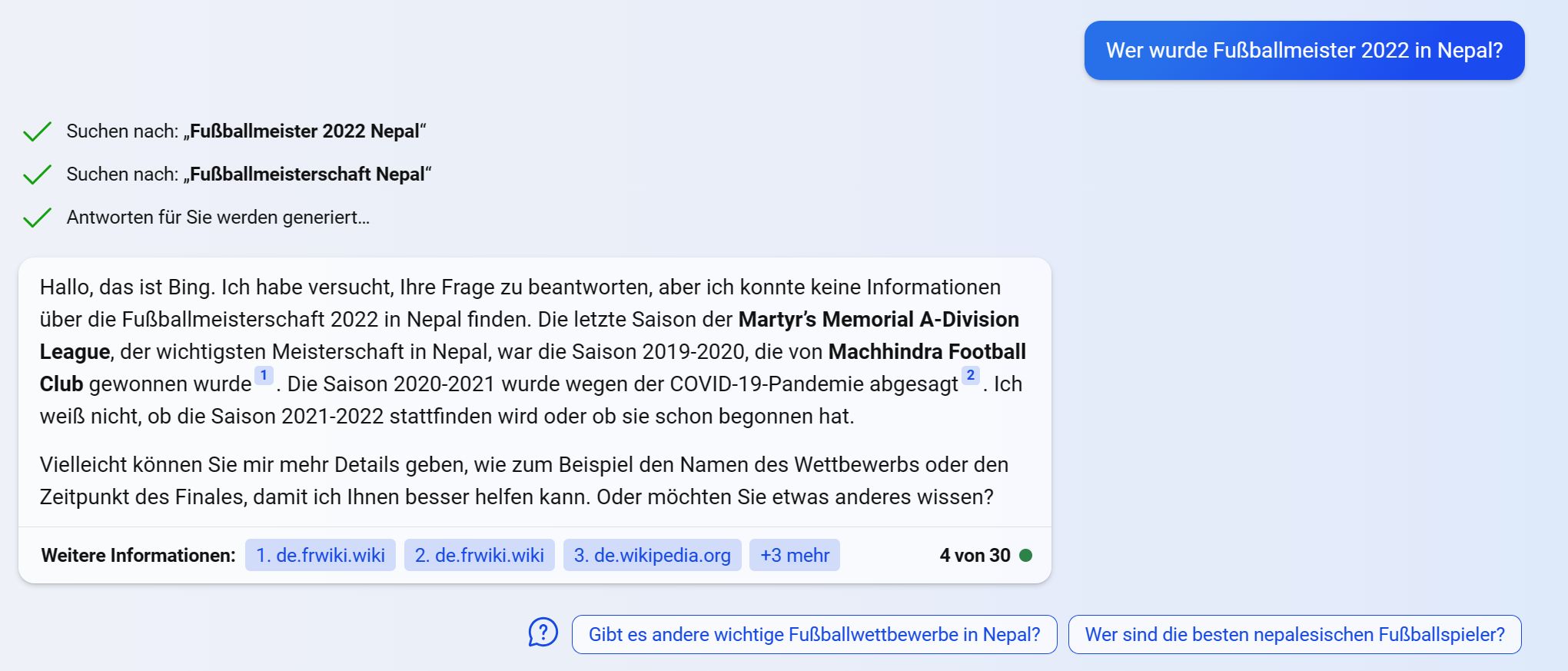The width and height of the screenshot is (1568, 671).
Task: Click the '4 von 30' message counter
Action: [975, 555]
